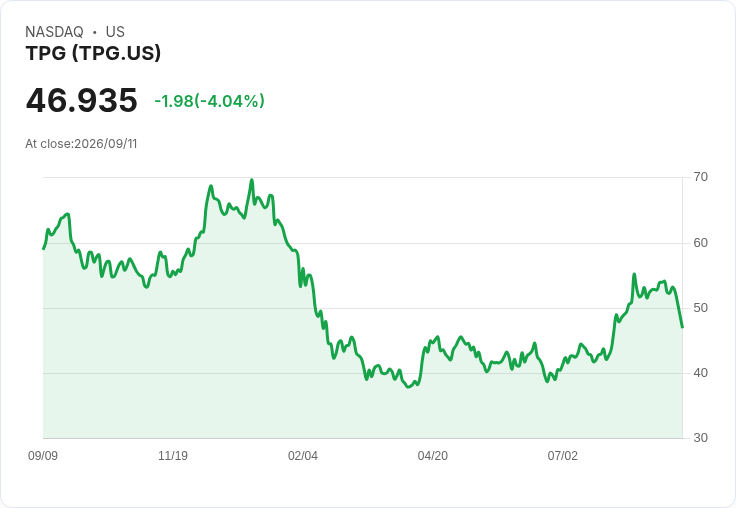Click the chart line's starting point

[43, 249]
